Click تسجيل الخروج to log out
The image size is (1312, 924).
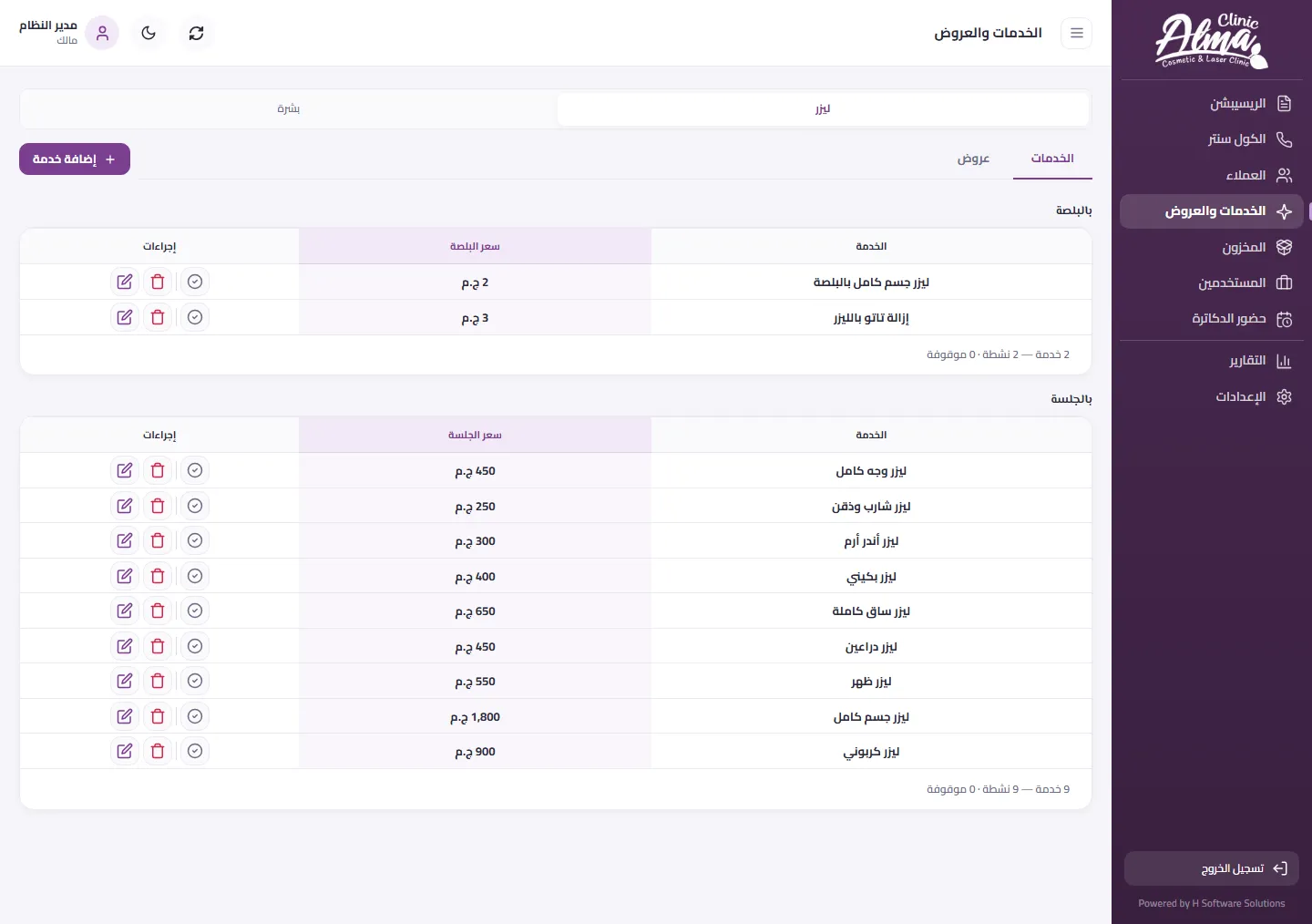pos(1212,868)
